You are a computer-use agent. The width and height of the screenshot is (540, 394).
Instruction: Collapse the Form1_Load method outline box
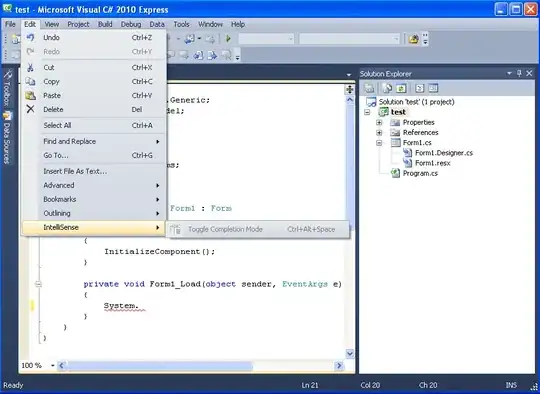tap(38, 284)
